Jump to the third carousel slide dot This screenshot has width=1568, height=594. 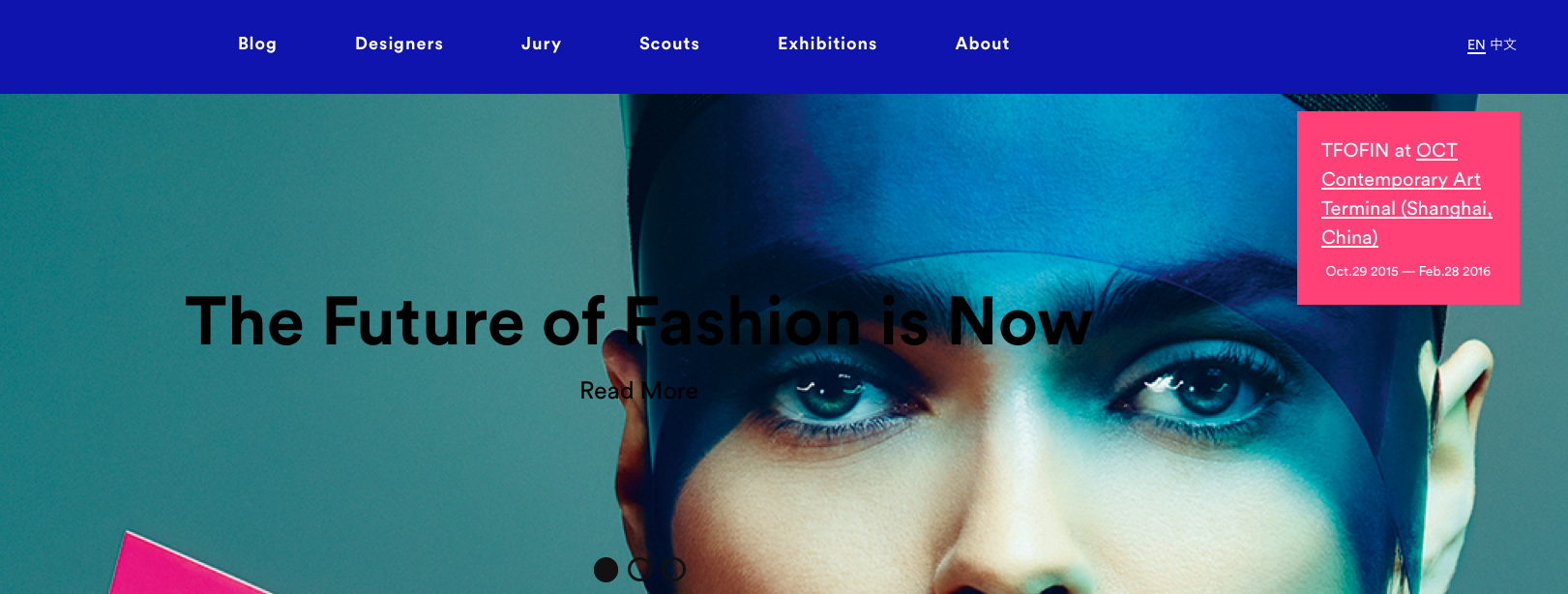pos(673,570)
